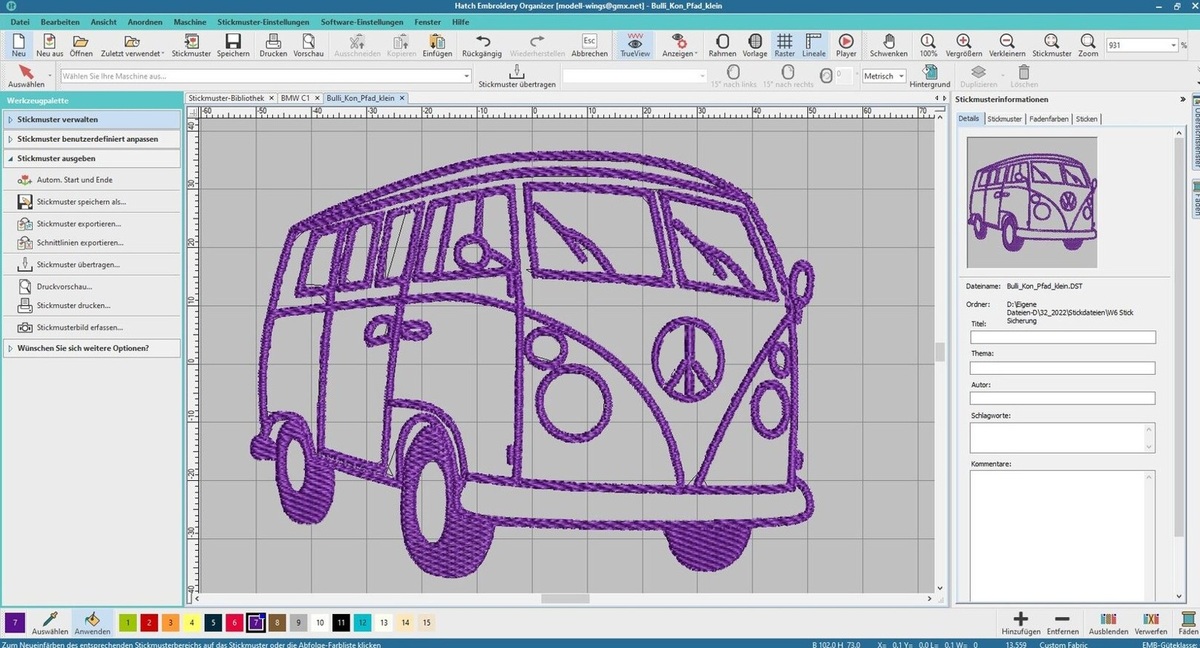Toggle the Vorlage template display
1200x648 pixels.
click(x=754, y=45)
